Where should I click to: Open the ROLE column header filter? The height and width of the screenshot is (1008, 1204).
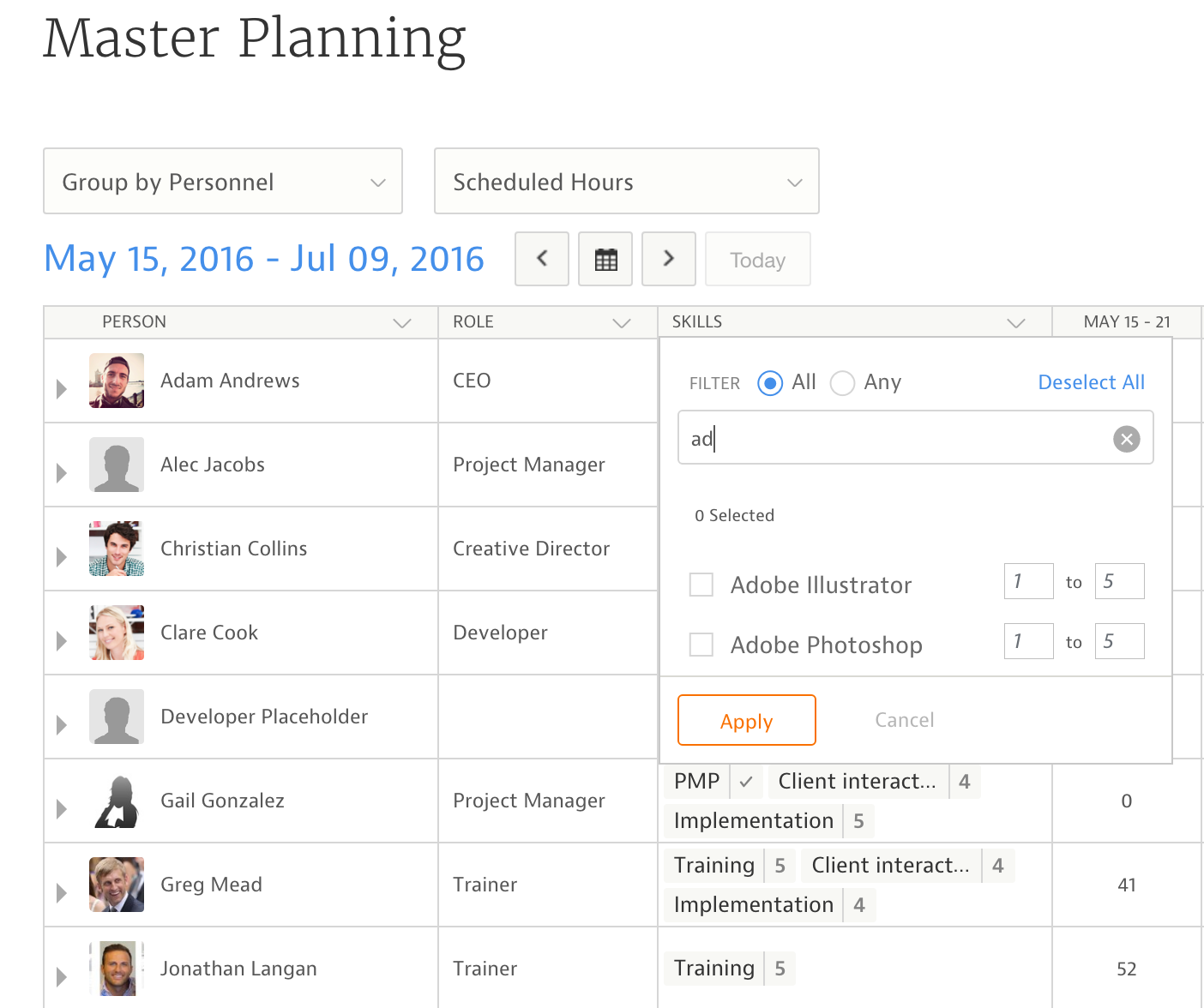coord(622,323)
